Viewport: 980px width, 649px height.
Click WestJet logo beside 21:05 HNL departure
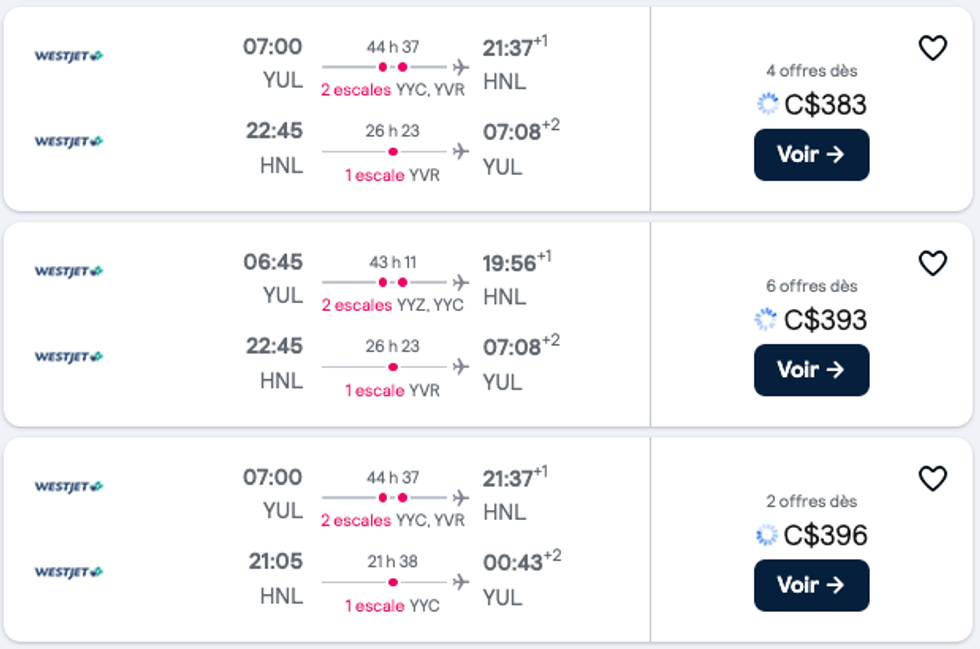69,572
